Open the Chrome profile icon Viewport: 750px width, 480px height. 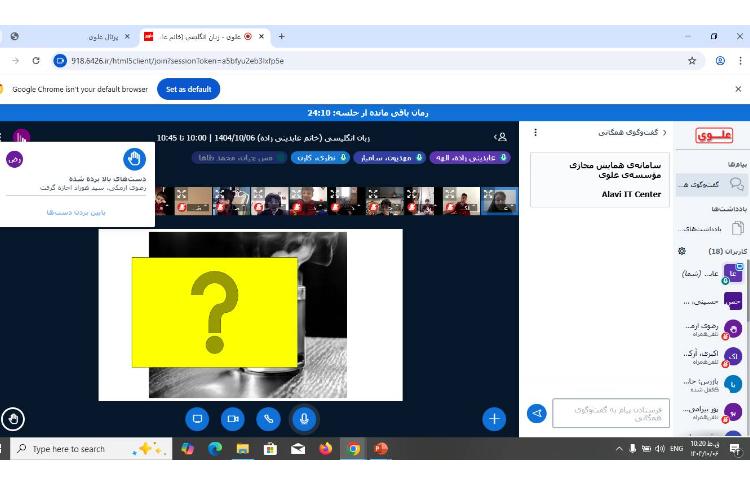point(720,61)
